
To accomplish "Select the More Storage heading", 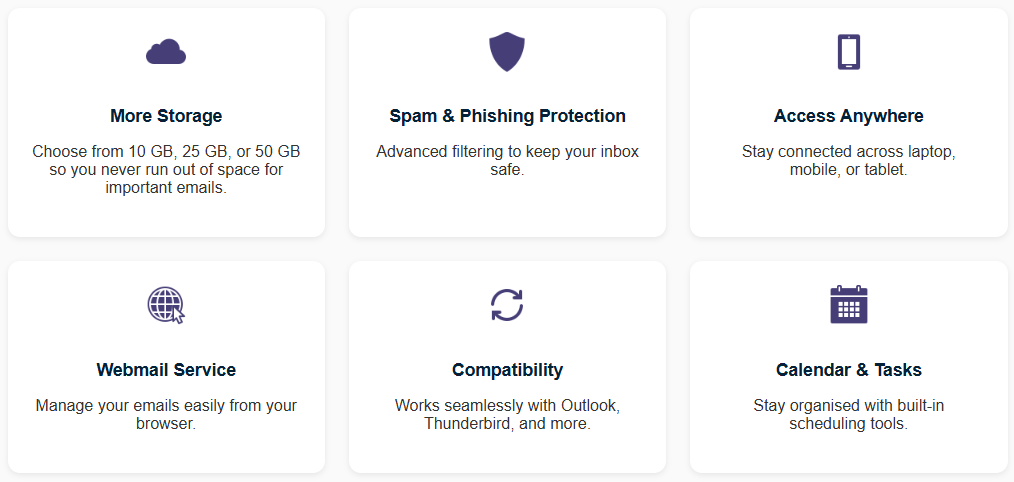I will (x=166, y=116).
